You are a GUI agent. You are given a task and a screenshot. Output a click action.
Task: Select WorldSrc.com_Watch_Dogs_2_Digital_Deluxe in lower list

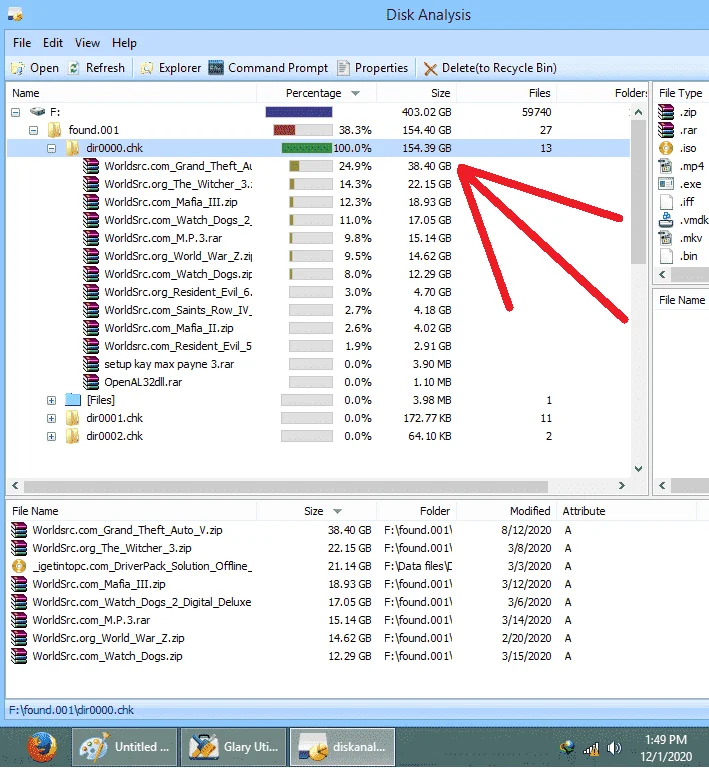pyautogui.click(x=142, y=602)
